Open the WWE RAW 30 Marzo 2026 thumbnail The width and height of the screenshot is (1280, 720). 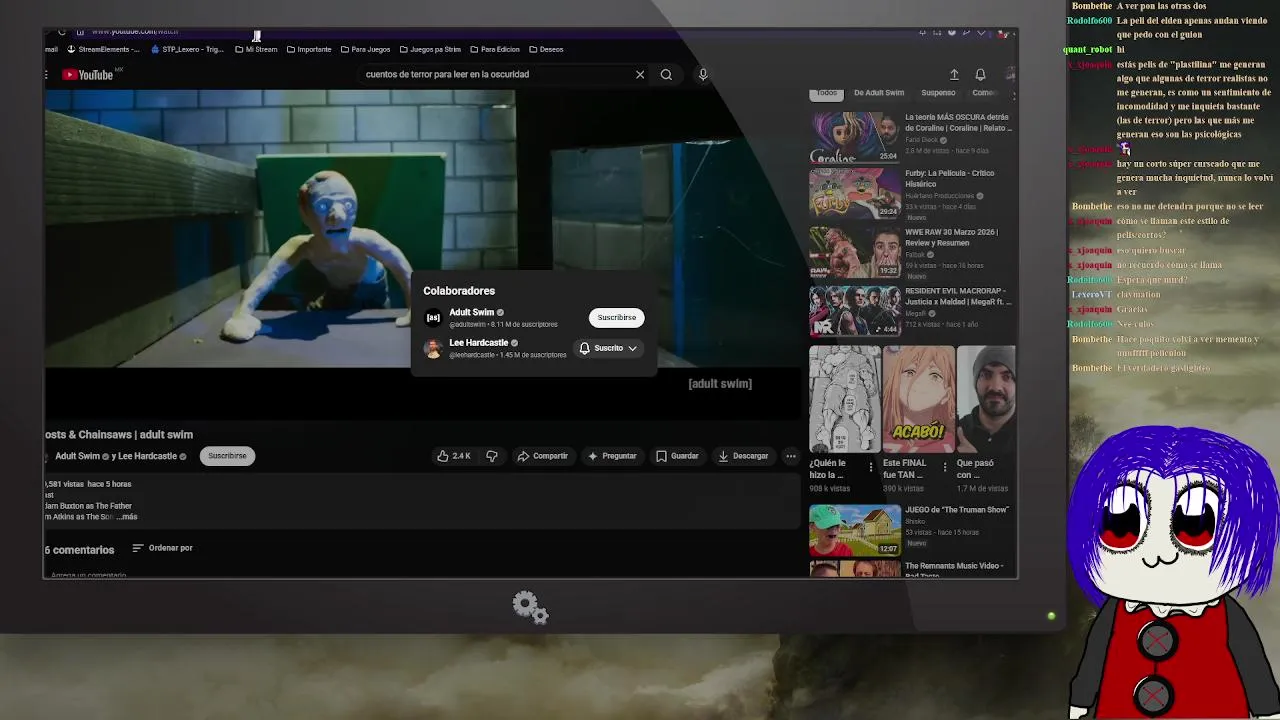point(855,252)
